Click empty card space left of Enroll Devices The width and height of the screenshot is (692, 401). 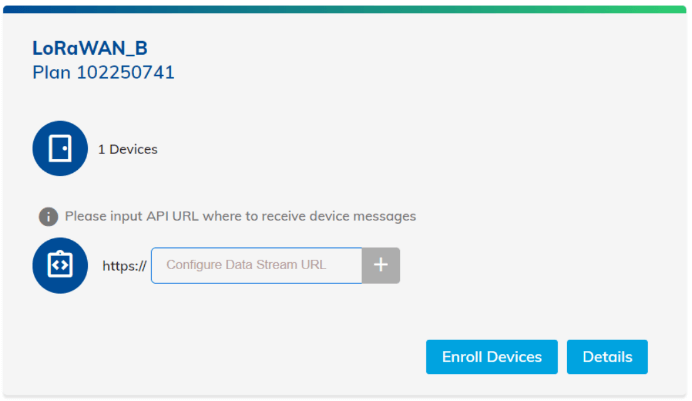[x=250, y=357]
